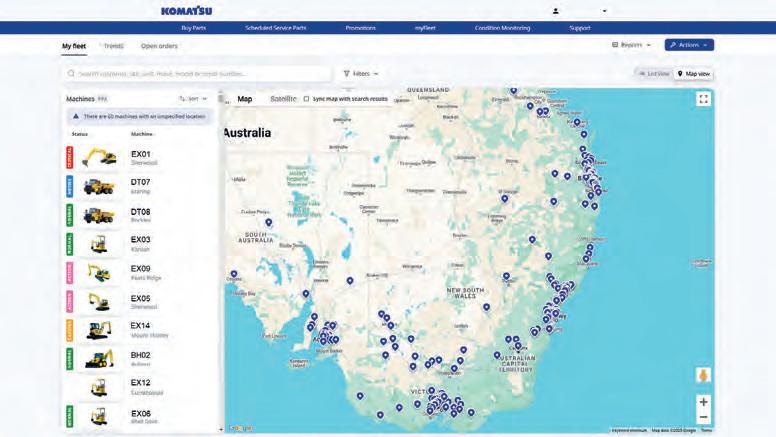Open the Sort dropdown
This screenshot has width=776, height=437.
click(193, 99)
